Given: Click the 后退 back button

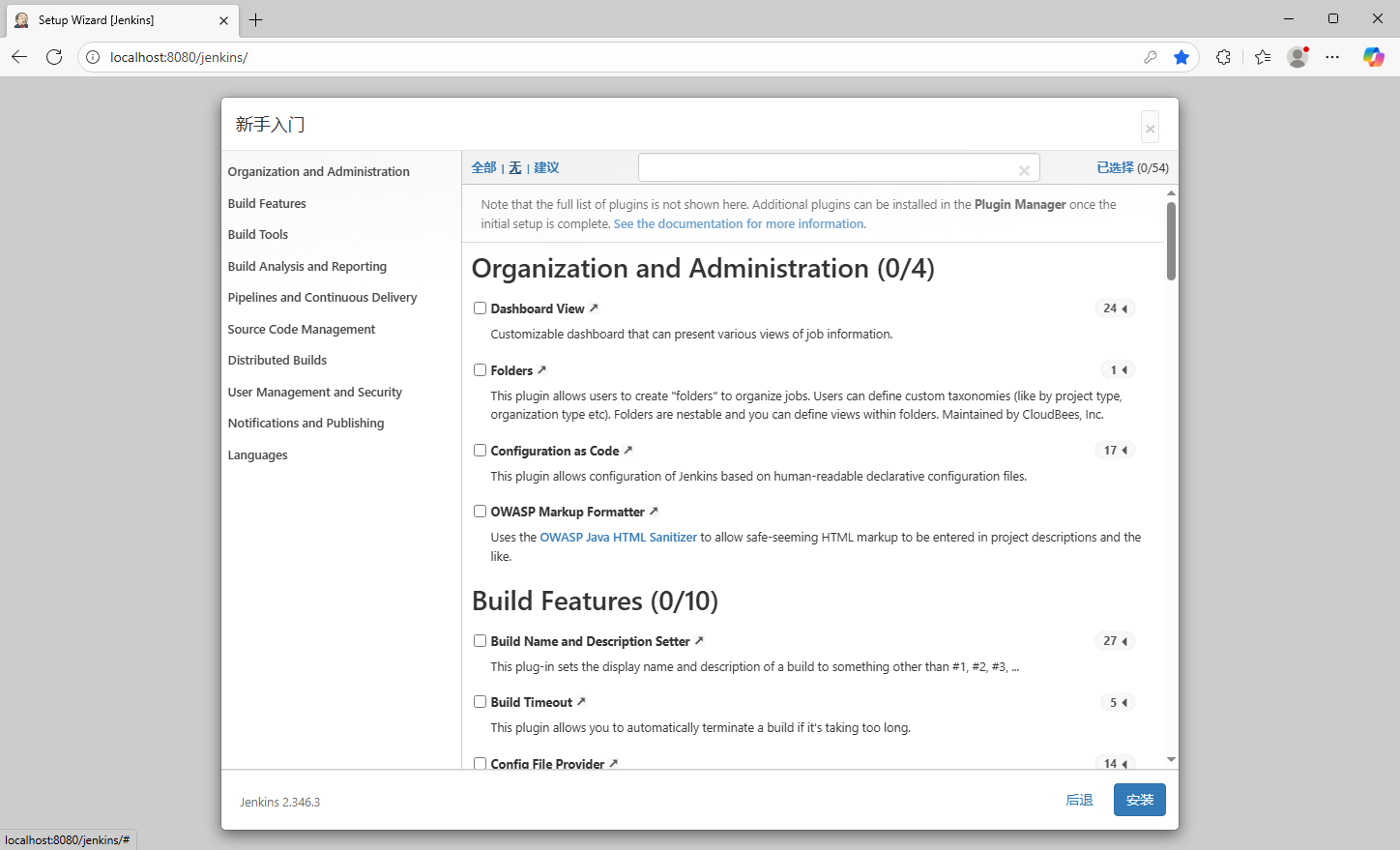Looking at the screenshot, I should point(1079,800).
